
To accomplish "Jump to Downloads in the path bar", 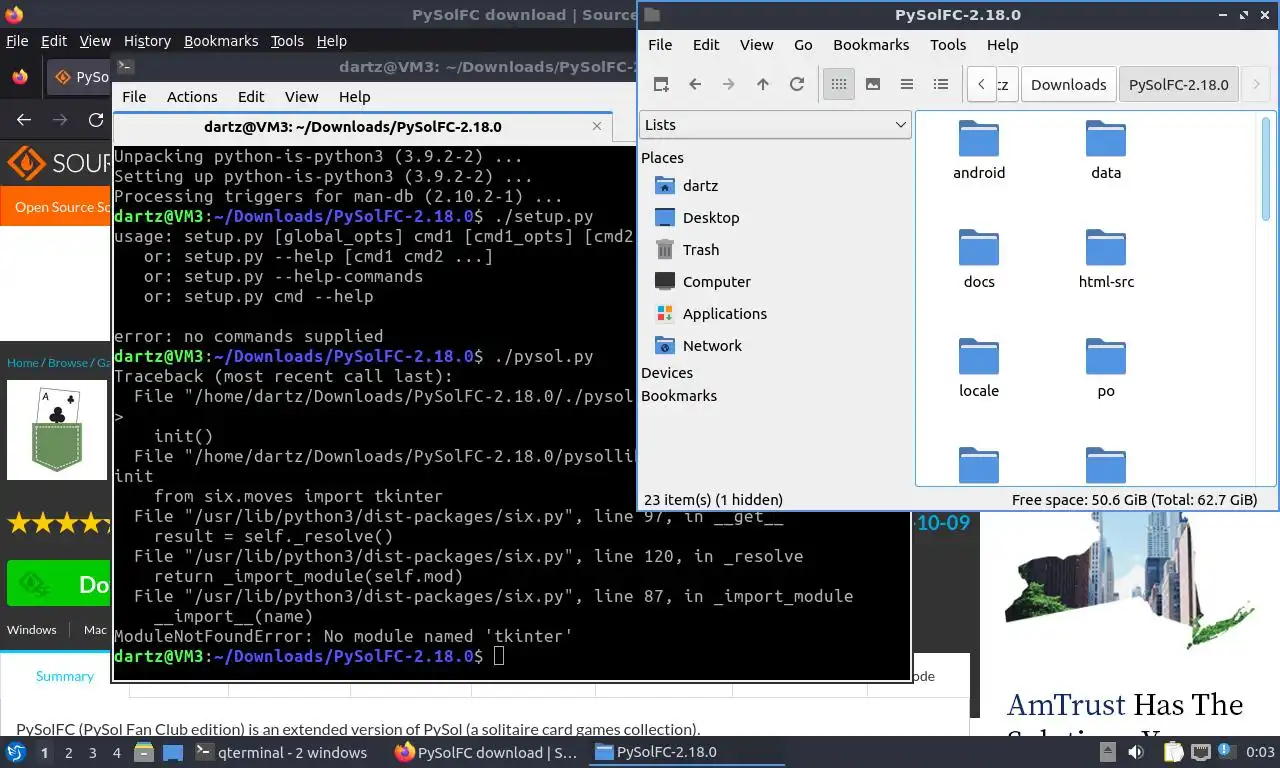I will pyautogui.click(x=1068, y=84).
